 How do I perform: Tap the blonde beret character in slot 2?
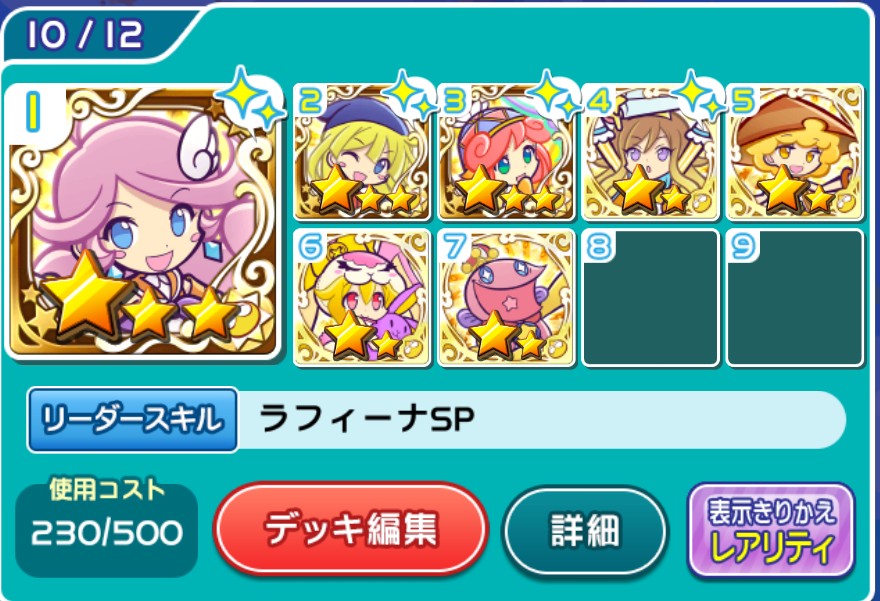[362, 152]
